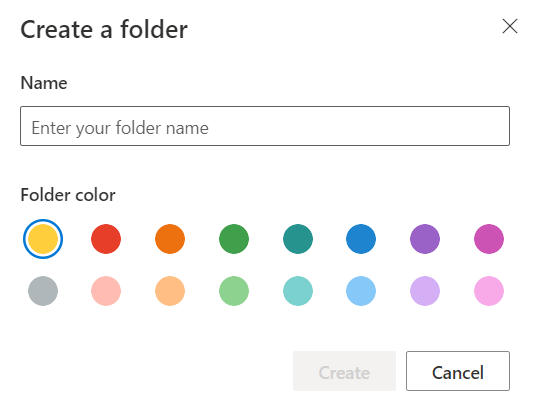
Task: Click the Create button
Action: coord(344,371)
